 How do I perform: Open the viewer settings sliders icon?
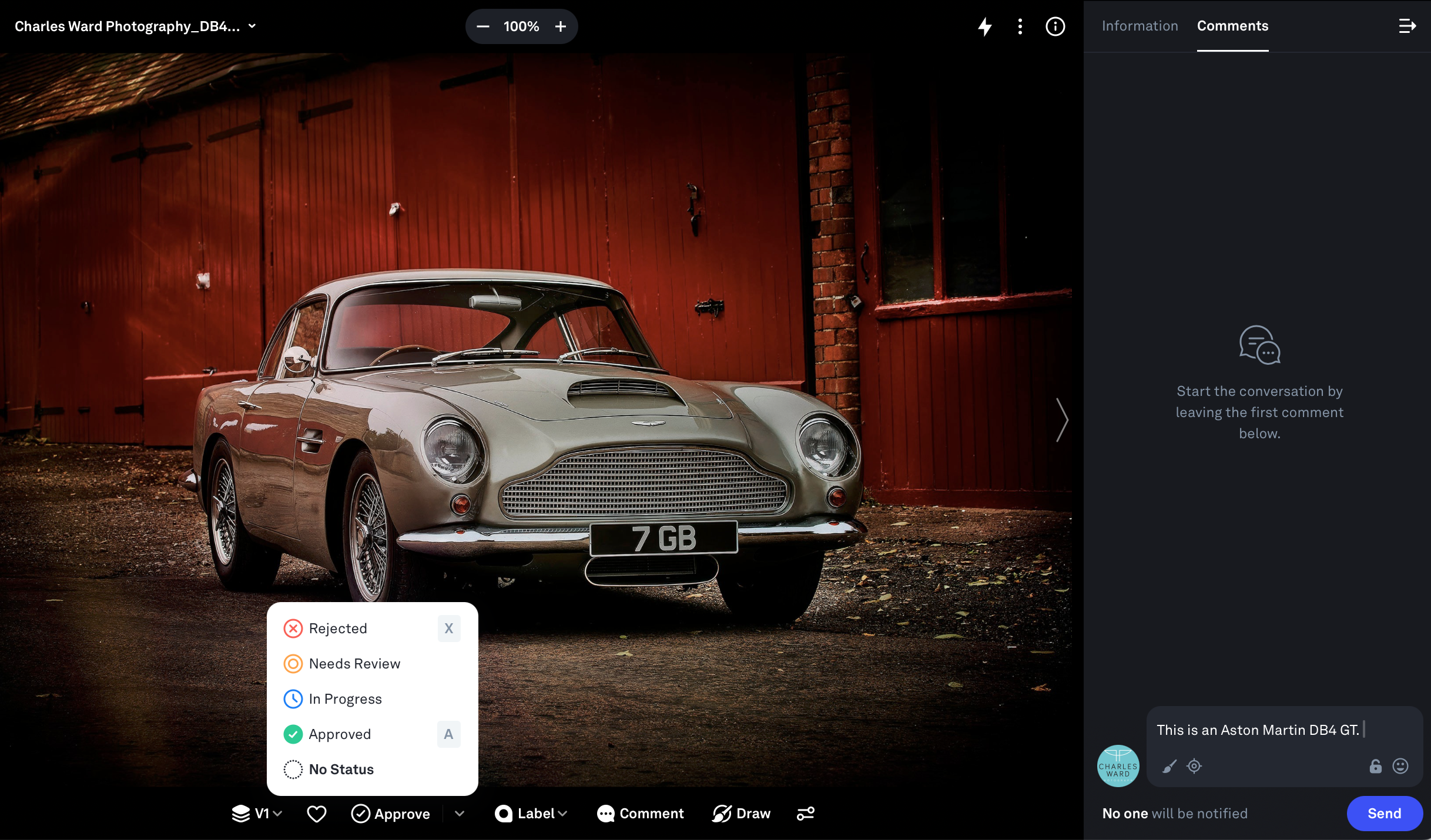(806, 814)
